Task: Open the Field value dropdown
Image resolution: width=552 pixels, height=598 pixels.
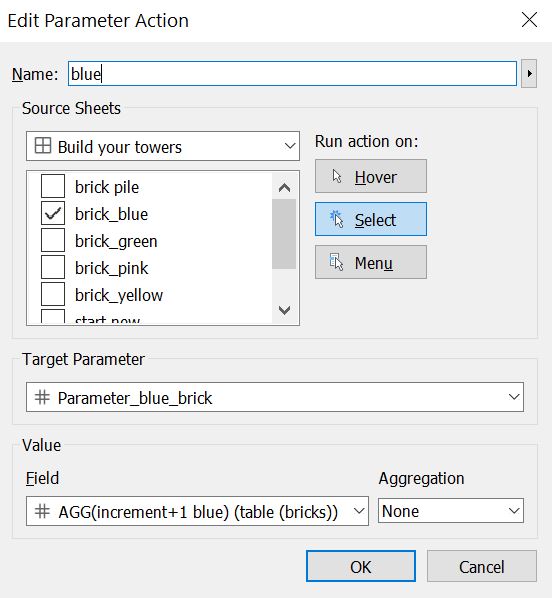Action: (197, 511)
